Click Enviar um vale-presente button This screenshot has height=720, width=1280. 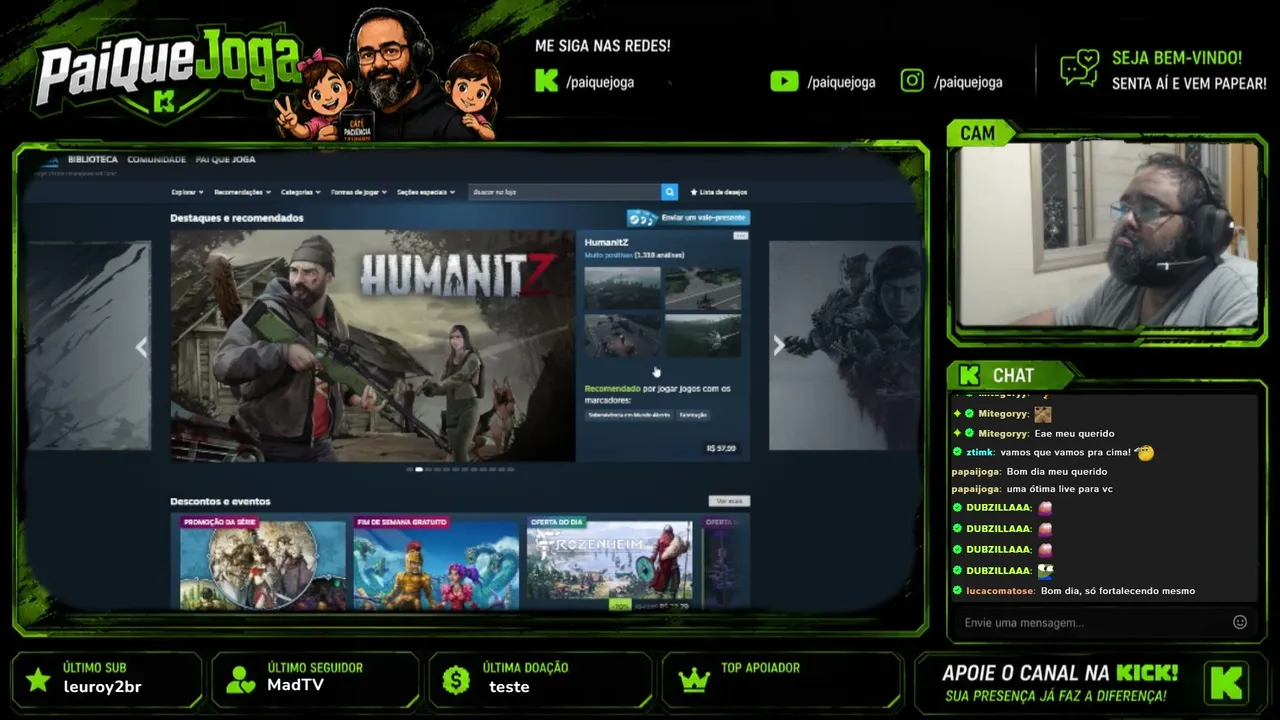688,217
